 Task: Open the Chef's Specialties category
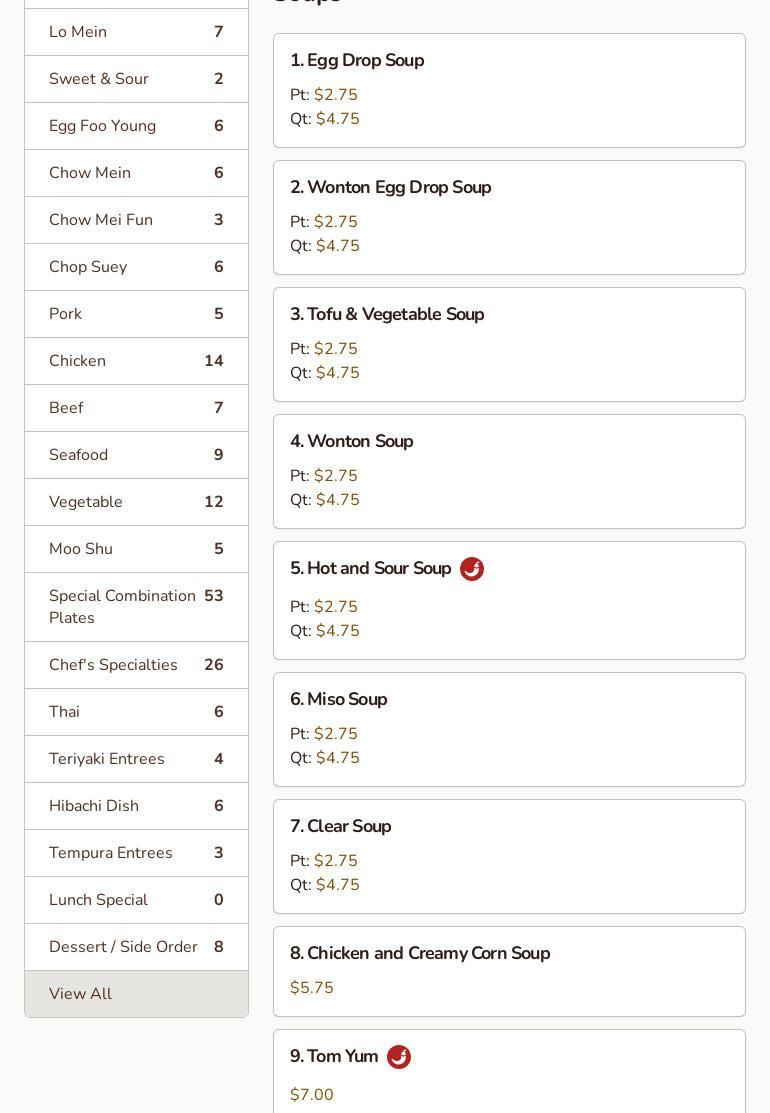point(136,665)
